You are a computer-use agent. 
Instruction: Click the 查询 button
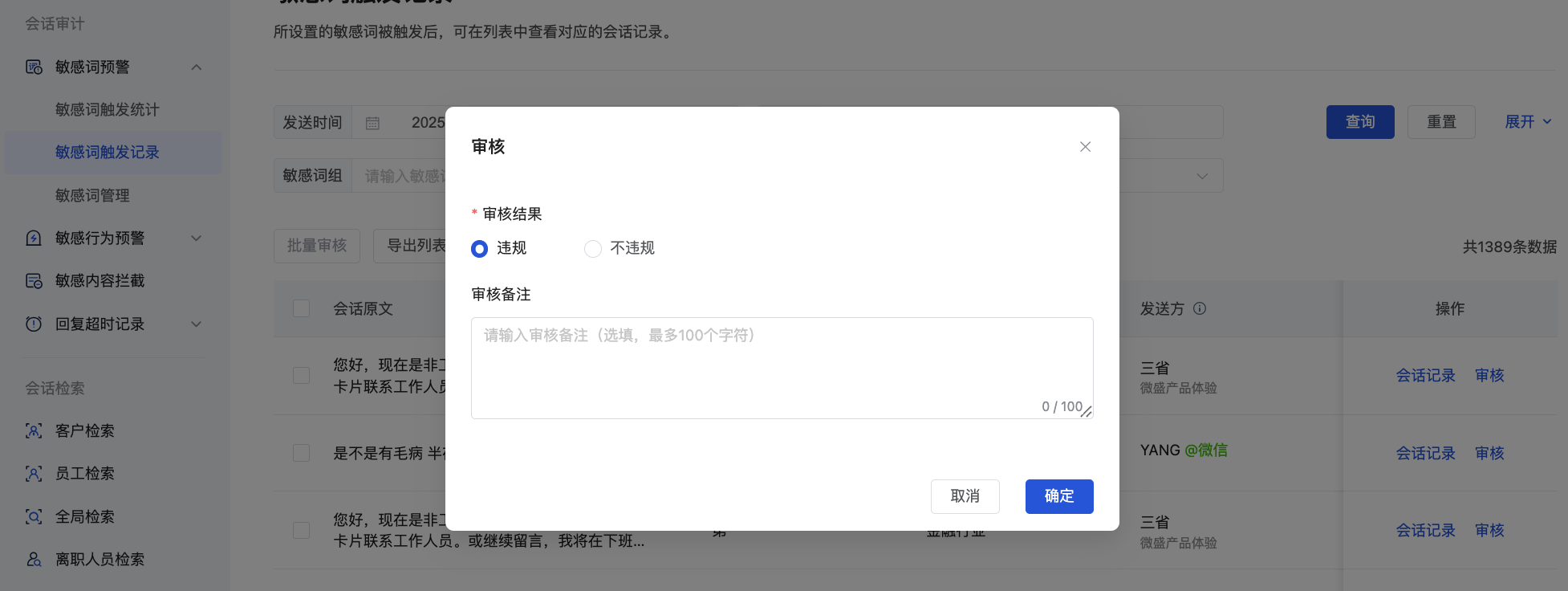pyautogui.click(x=1360, y=122)
